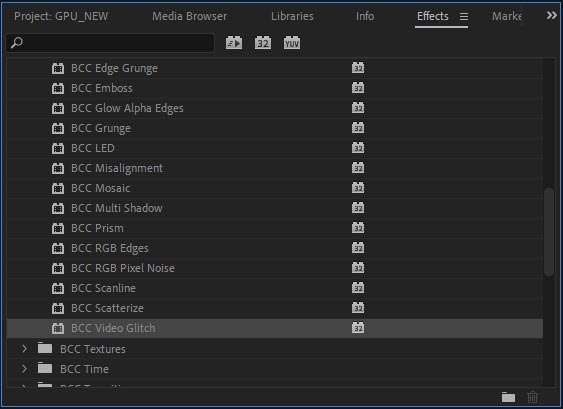
Task: Click effect icon beside BCC Glow Alpha Edges
Action: (58, 108)
